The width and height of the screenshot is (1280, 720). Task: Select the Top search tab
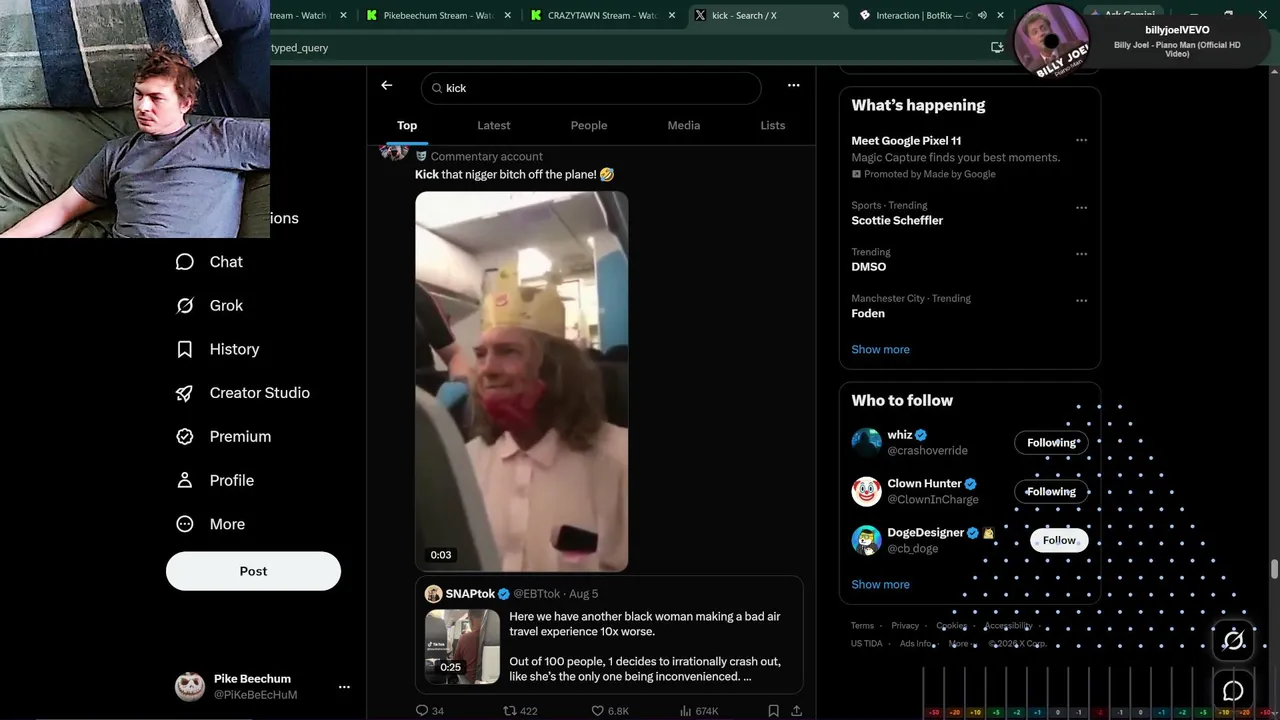tap(407, 126)
